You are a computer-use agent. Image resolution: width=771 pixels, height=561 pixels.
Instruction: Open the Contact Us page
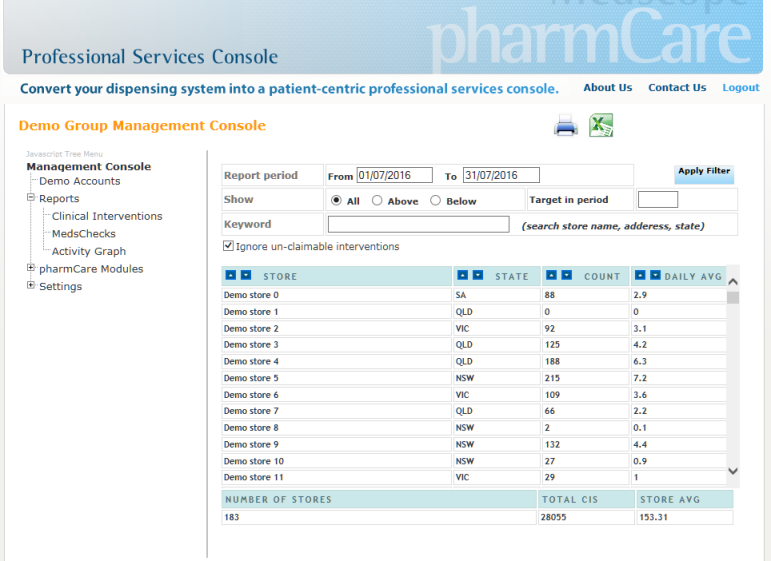pyautogui.click(x=677, y=88)
